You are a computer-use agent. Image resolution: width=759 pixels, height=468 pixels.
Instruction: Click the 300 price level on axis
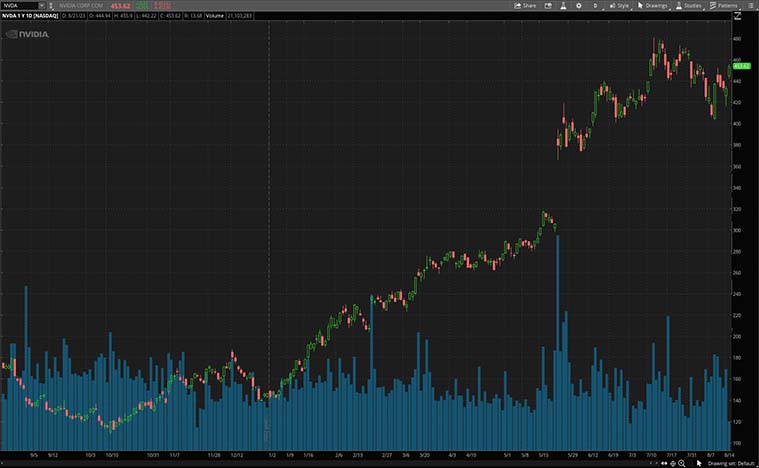point(737,230)
